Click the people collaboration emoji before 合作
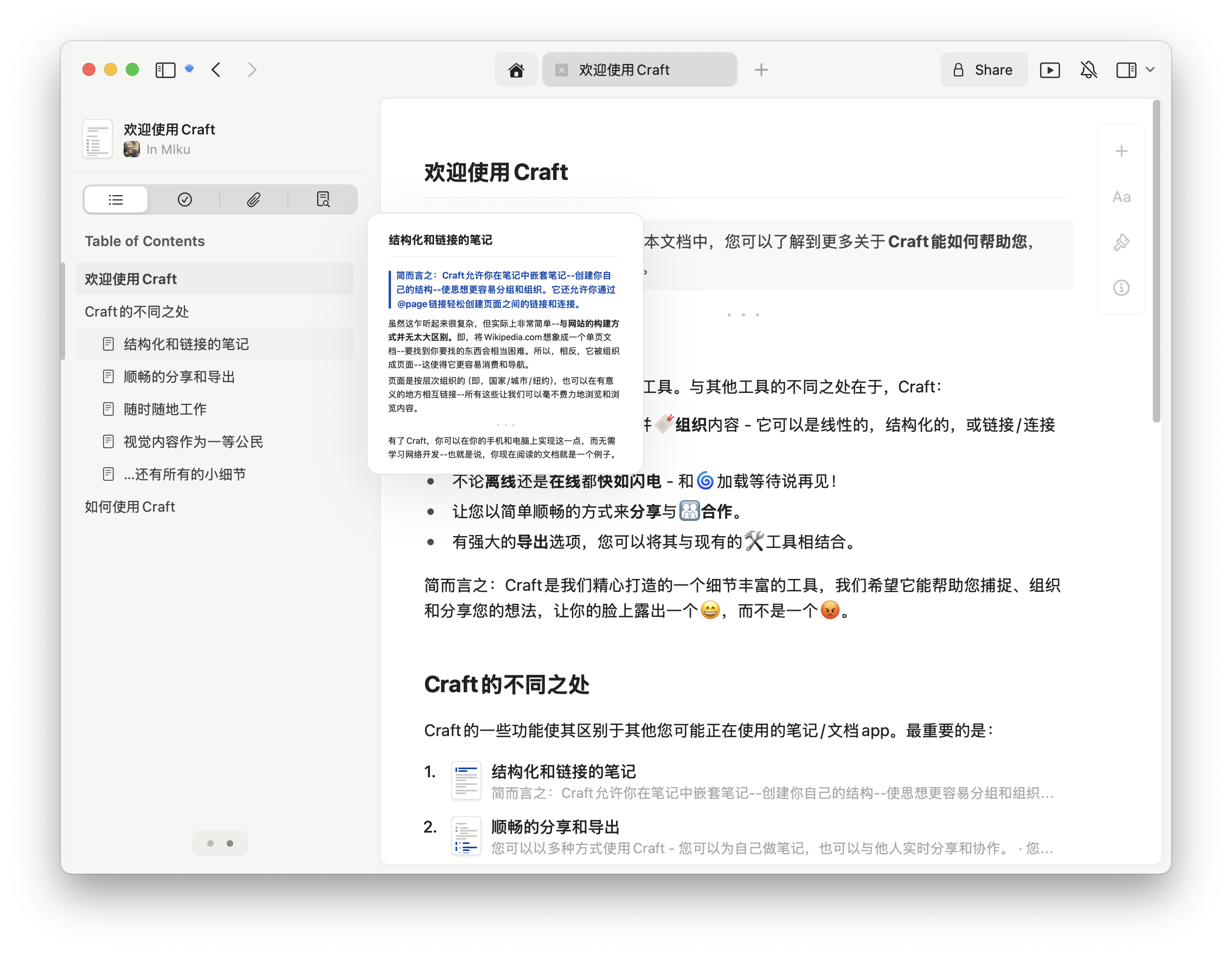 click(689, 511)
